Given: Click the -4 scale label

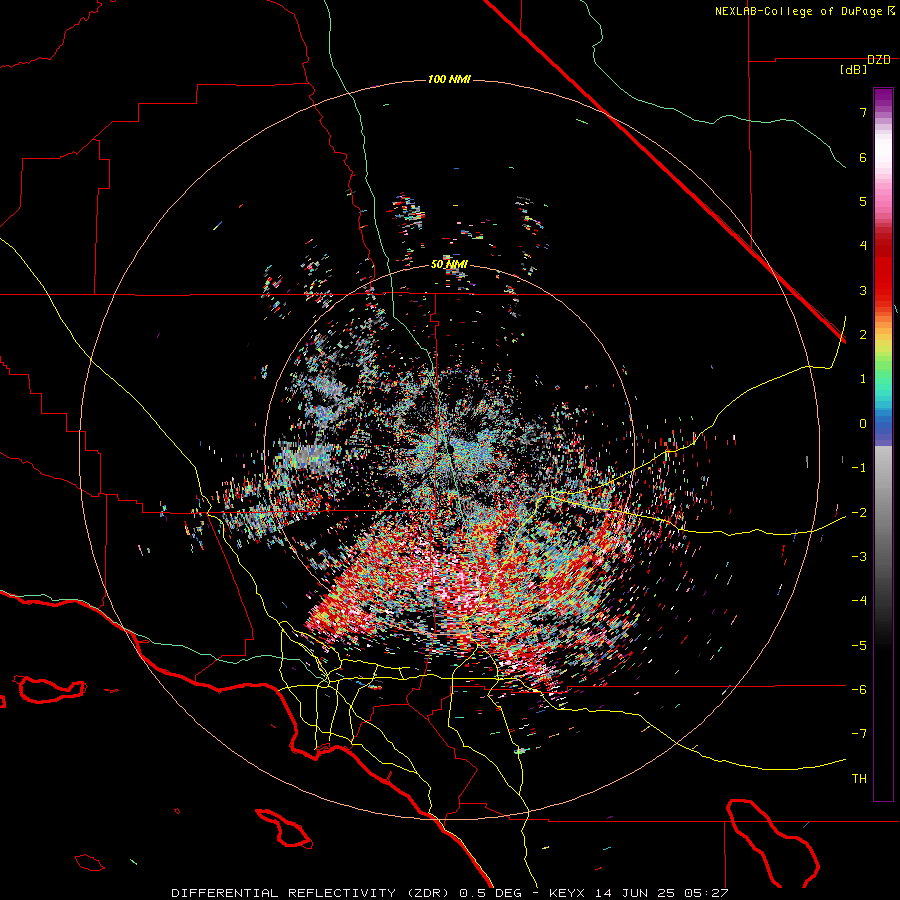Looking at the screenshot, I should coord(859,601).
